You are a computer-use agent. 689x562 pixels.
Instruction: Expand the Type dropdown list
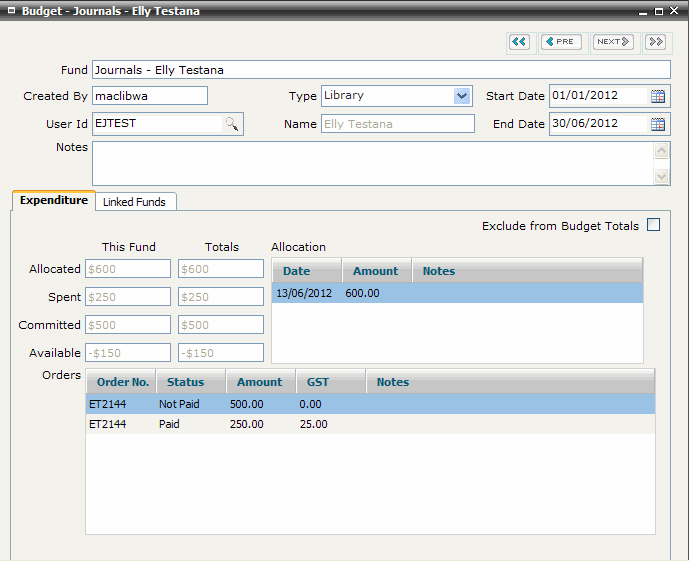(x=461, y=96)
